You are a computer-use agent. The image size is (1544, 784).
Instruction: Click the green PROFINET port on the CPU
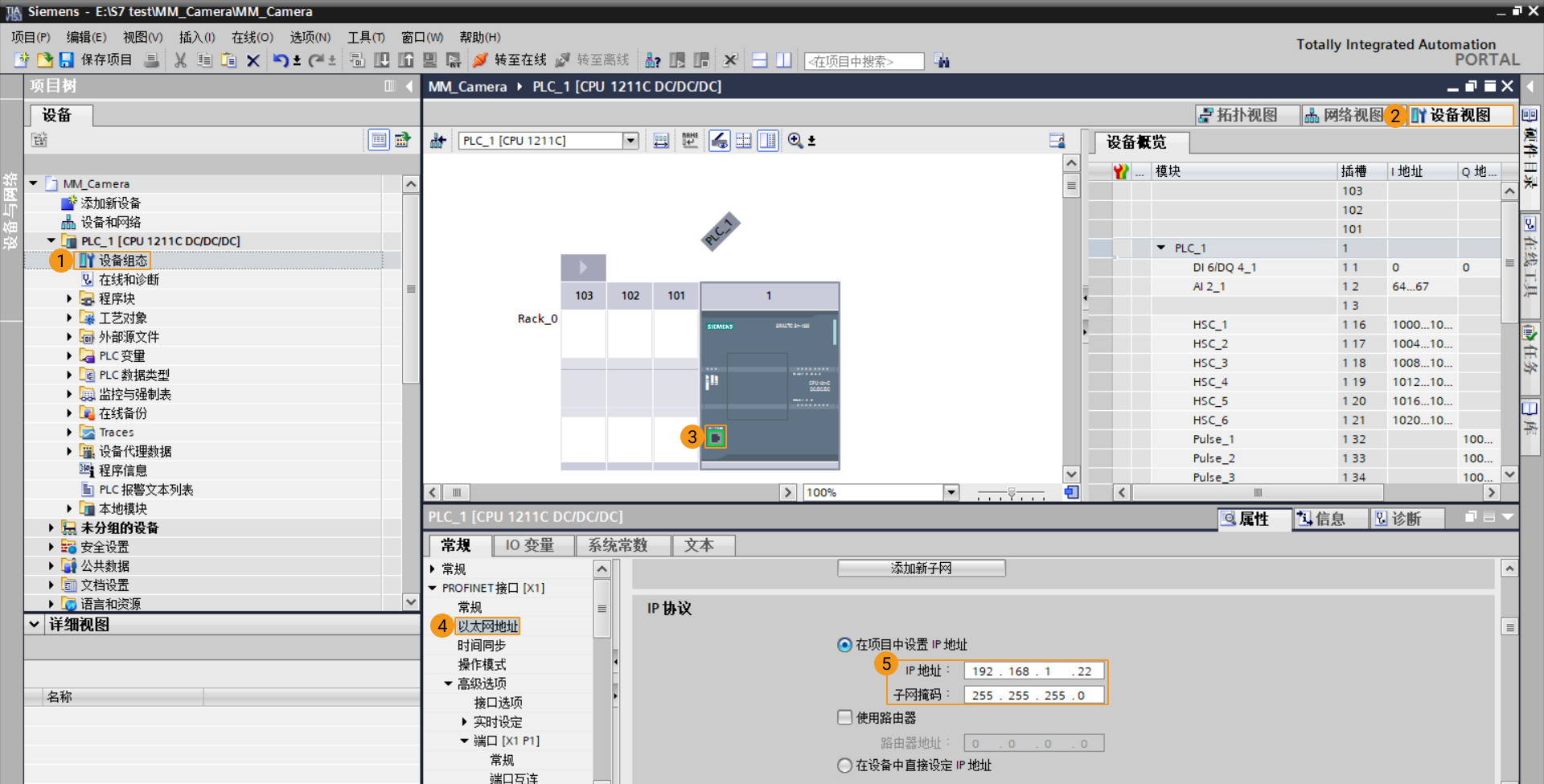coord(715,436)
